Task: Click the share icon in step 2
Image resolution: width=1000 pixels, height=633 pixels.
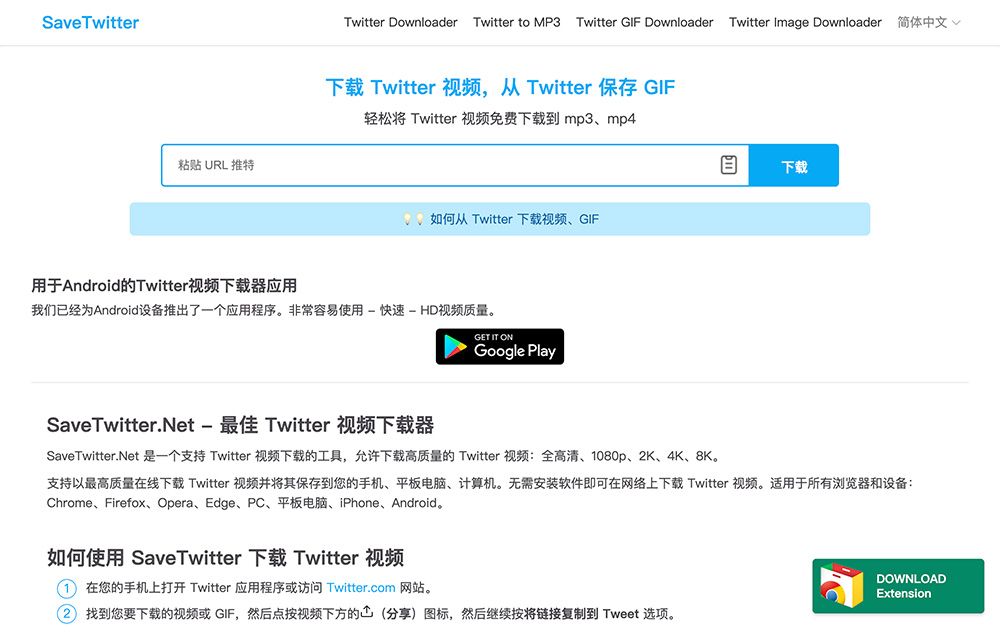Action: 367,612
